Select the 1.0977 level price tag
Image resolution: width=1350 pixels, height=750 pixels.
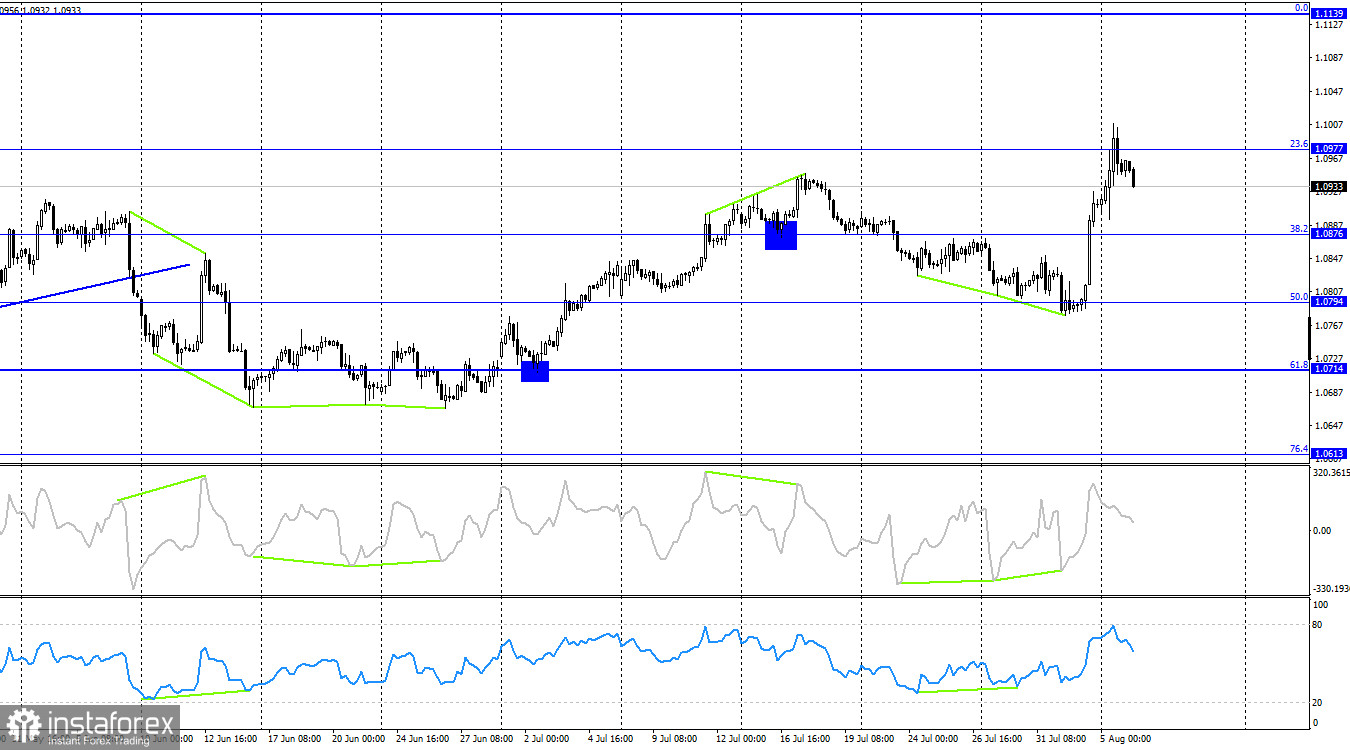tap(1328, 149)
